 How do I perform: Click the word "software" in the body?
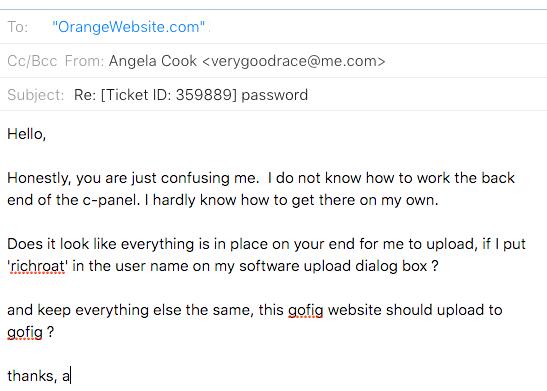[x=269, y=266]
